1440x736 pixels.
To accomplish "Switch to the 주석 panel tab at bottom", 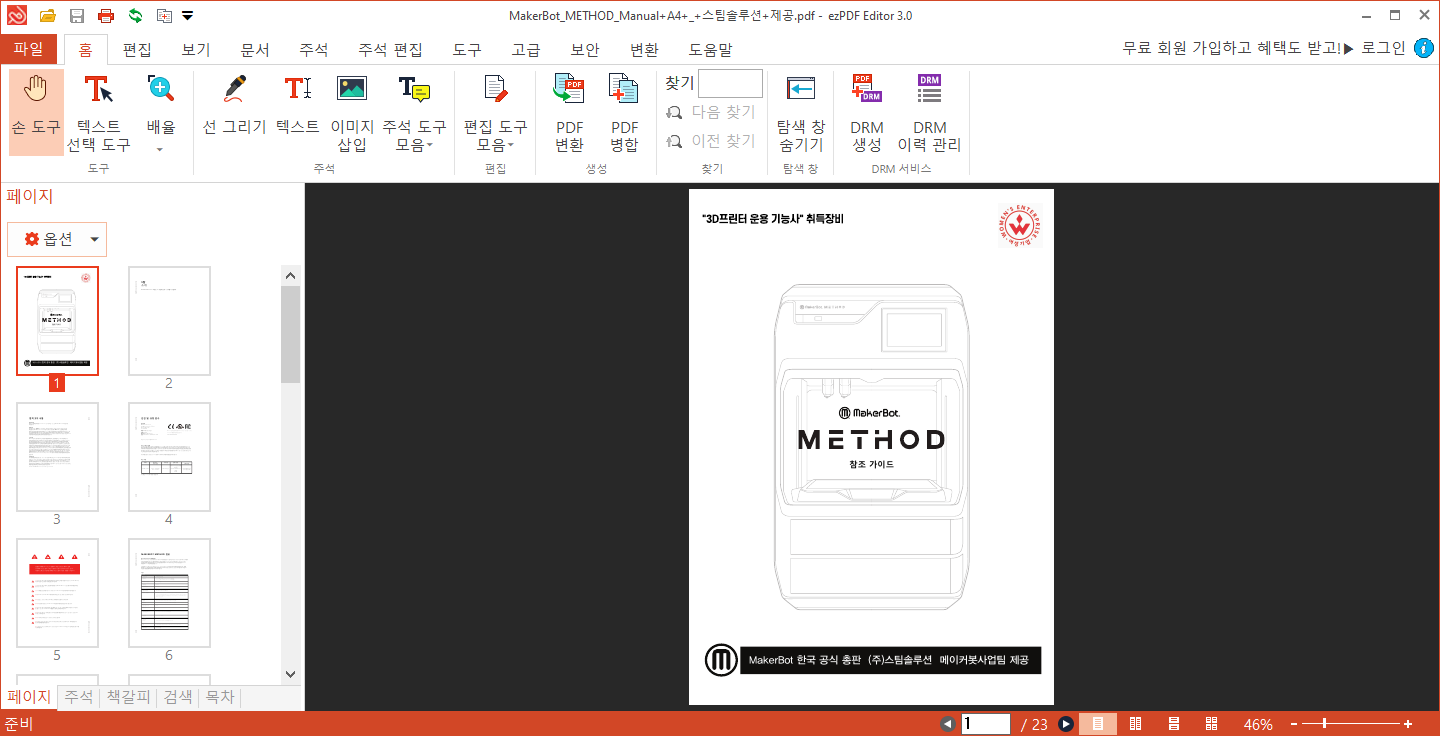I will tap(79, 697).
